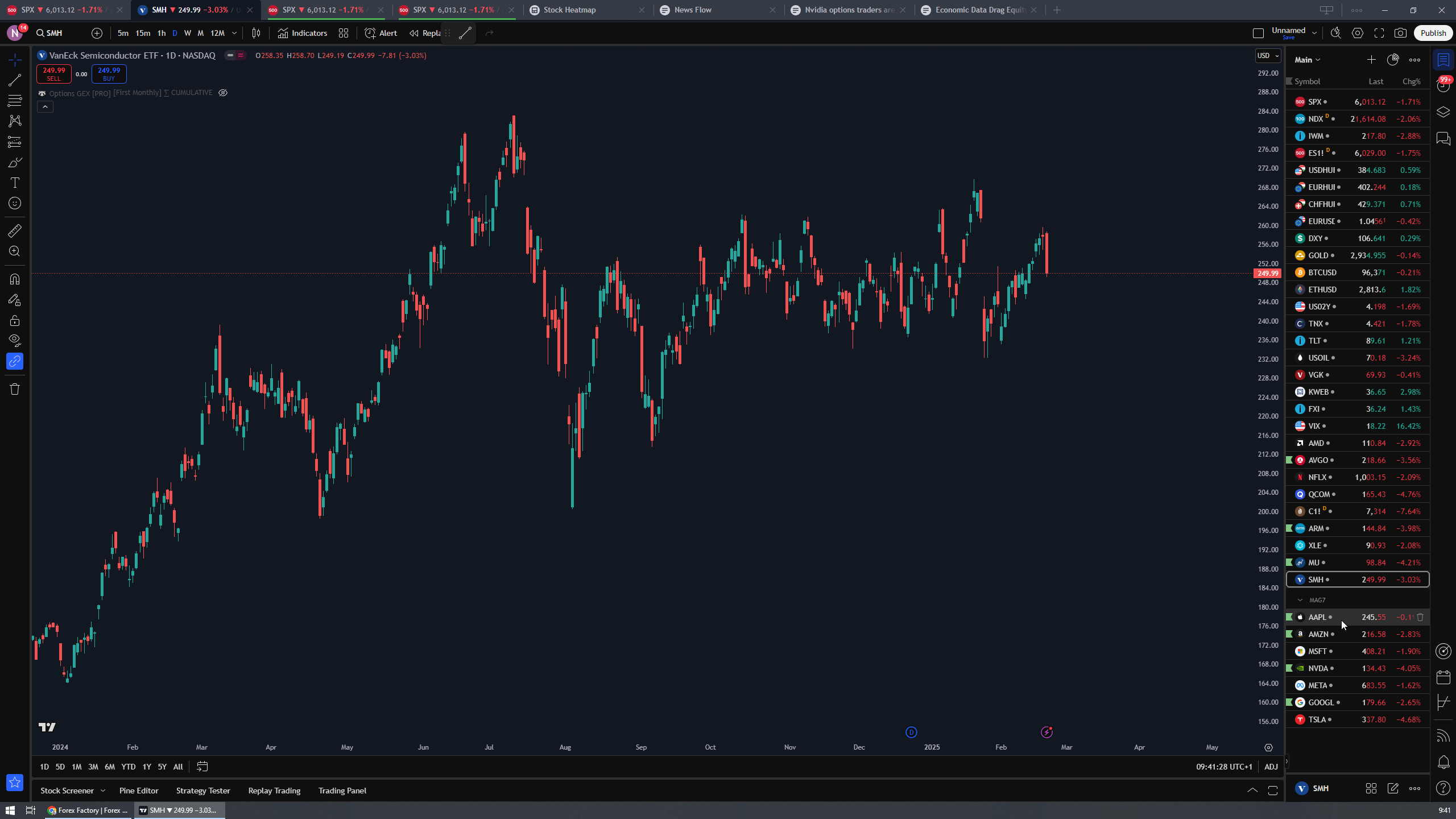The width and height of the screenshot is (1456, 819).
Task: Click the current price label 249.99 on axis
Action: click(x=1268, y=274)
